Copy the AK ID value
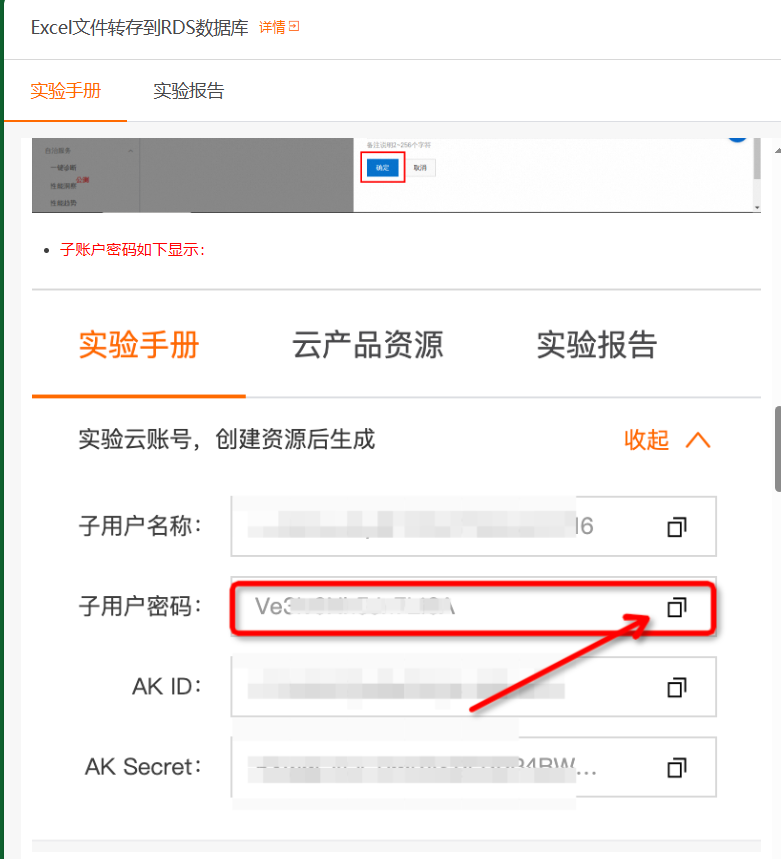 677,688
